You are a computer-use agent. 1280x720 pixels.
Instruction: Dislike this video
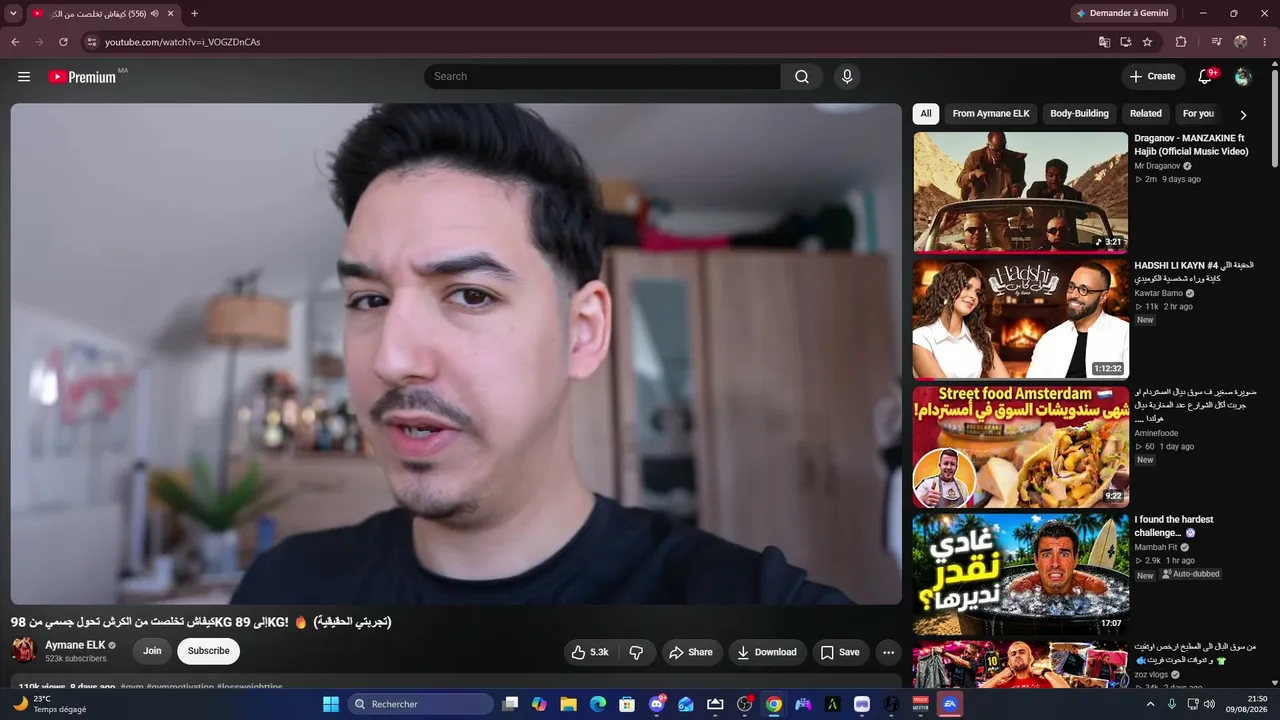tap(637, 652)
